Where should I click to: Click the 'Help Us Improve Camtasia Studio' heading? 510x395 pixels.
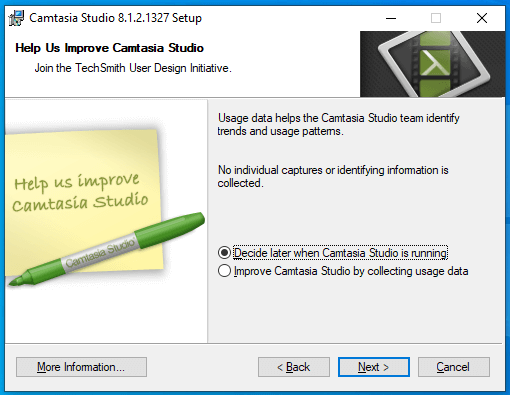pos(109,48)
